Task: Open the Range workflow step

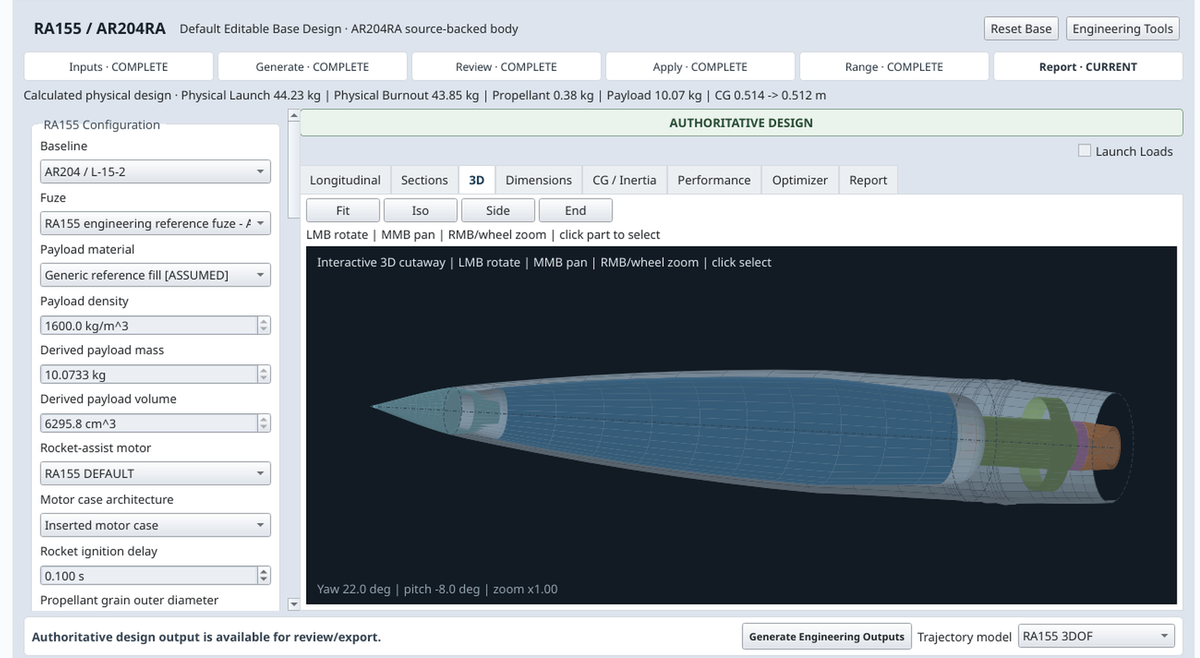Action: 894,67
